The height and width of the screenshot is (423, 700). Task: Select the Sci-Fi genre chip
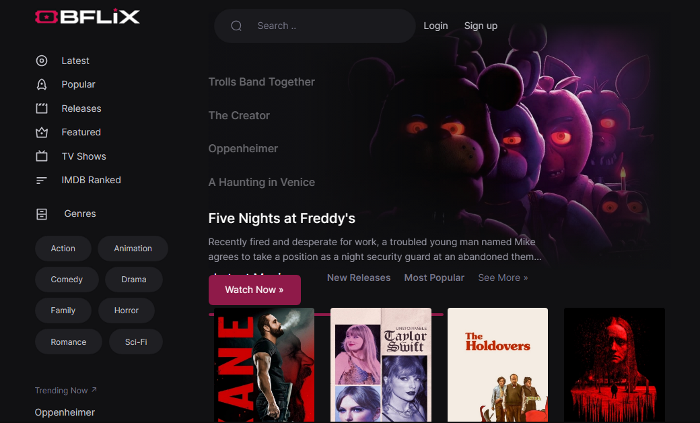(x=136, y=342)
